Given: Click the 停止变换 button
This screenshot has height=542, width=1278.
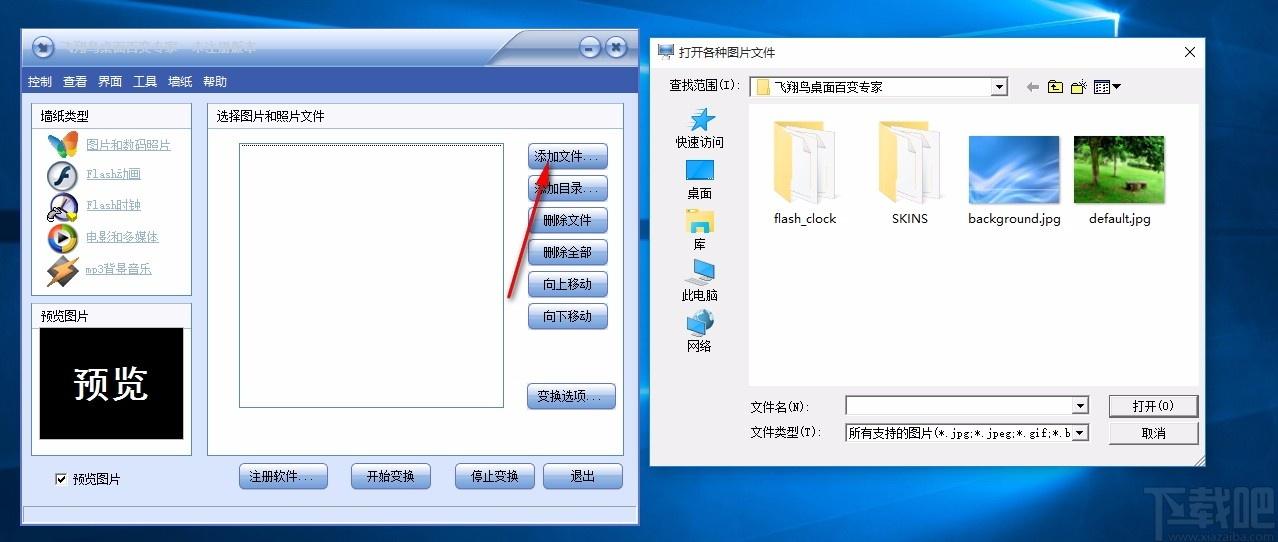Looking at the screenshot, I should pos(495,476).
